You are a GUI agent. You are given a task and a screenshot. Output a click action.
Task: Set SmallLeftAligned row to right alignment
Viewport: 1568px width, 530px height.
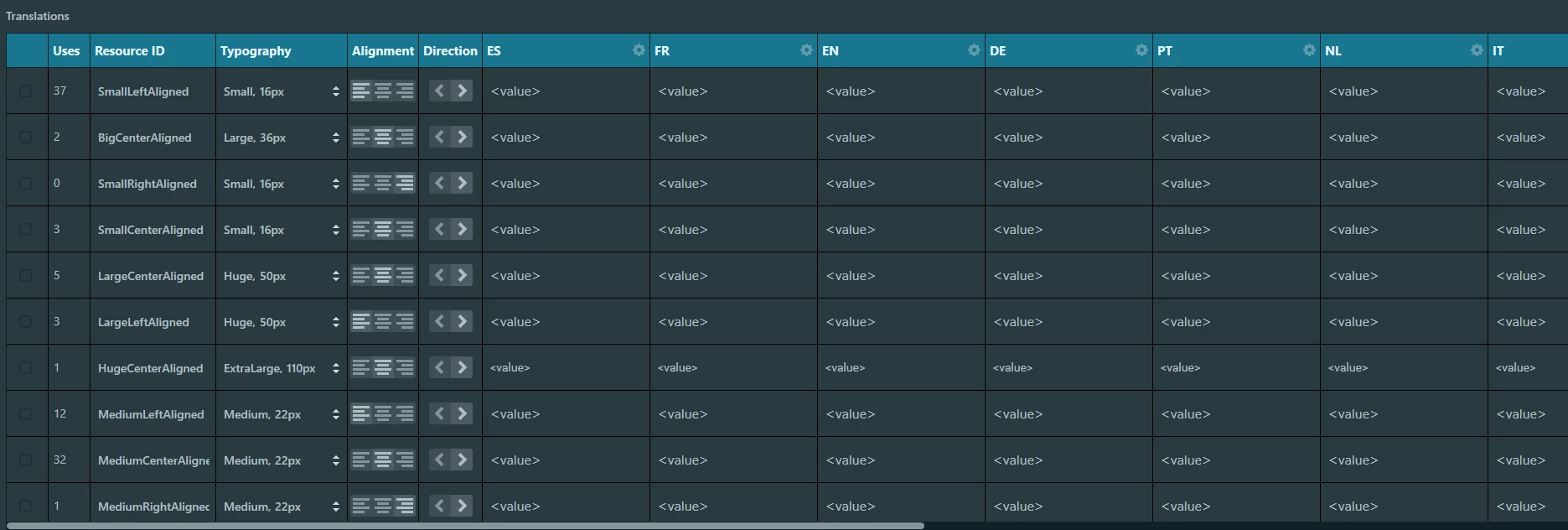(x=405, y=91)
